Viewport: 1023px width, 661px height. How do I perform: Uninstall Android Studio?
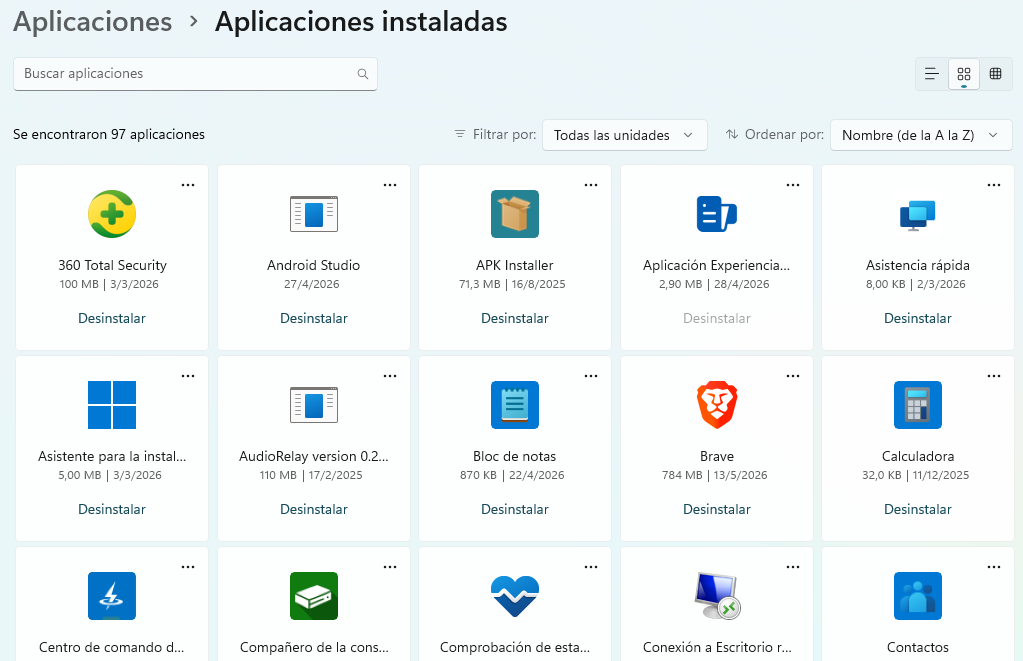[314, 318]
